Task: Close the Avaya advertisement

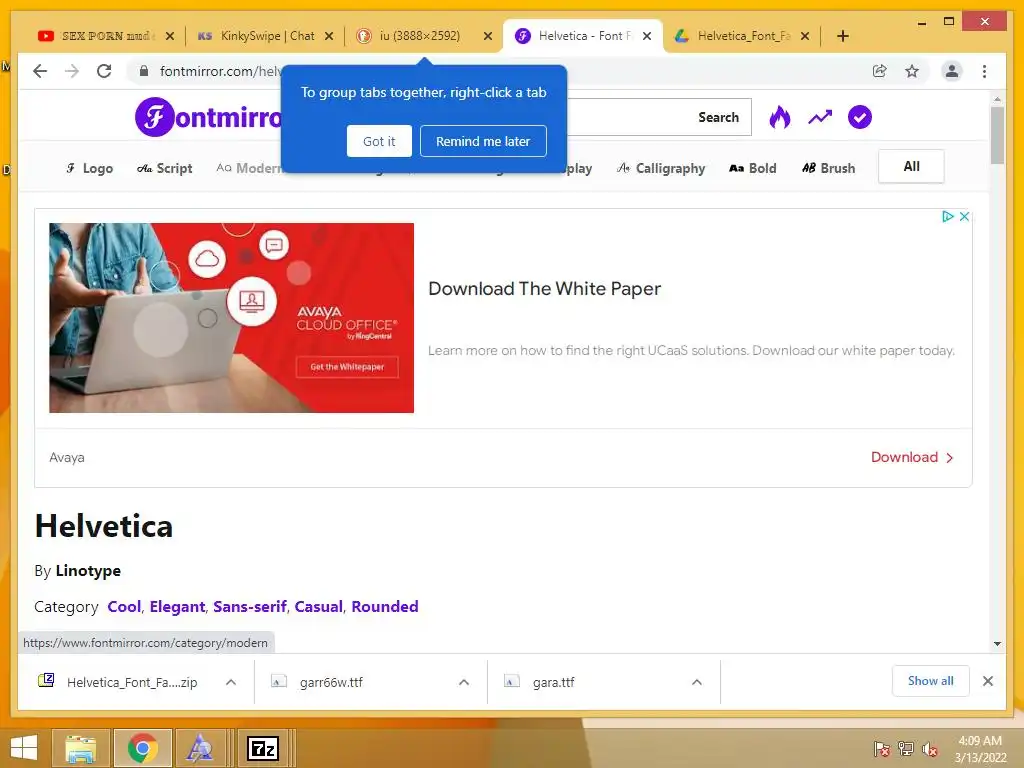Action: (x=964, y=216)
